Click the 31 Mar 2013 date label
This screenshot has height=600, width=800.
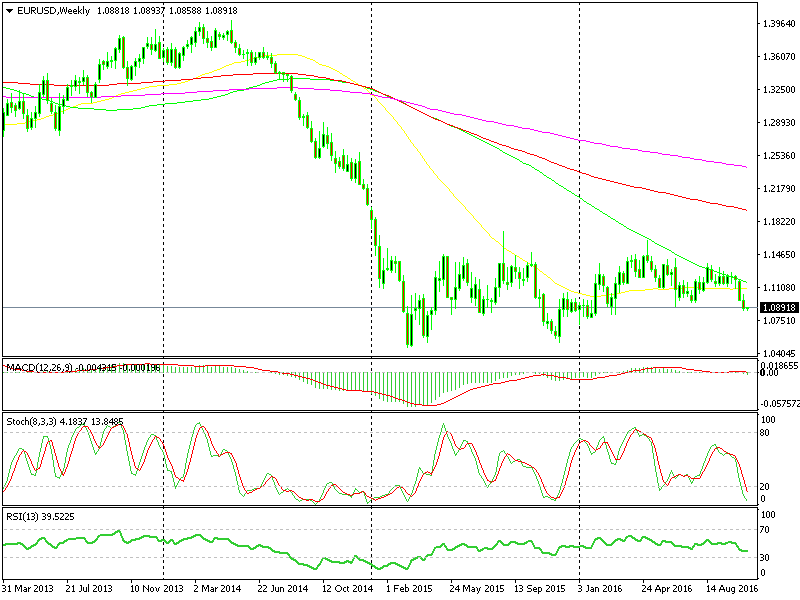click(28, 588)
